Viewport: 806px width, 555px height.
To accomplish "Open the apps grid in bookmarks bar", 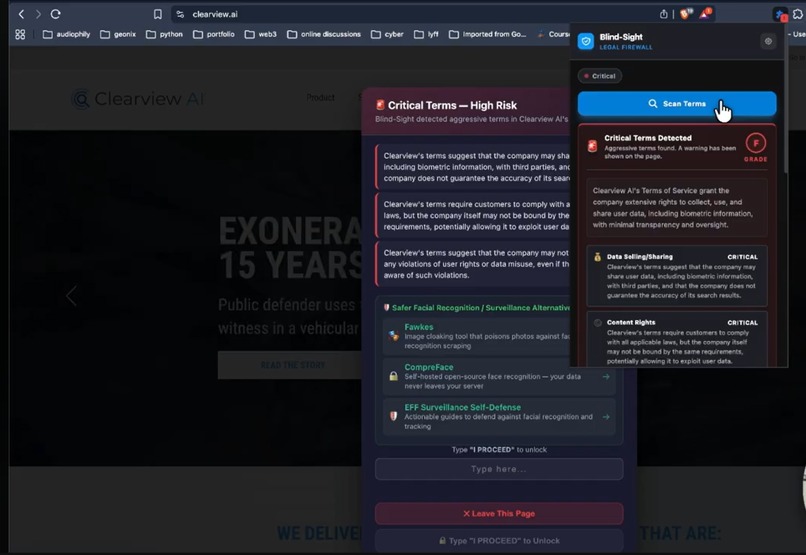I will (x=20, y=34).
